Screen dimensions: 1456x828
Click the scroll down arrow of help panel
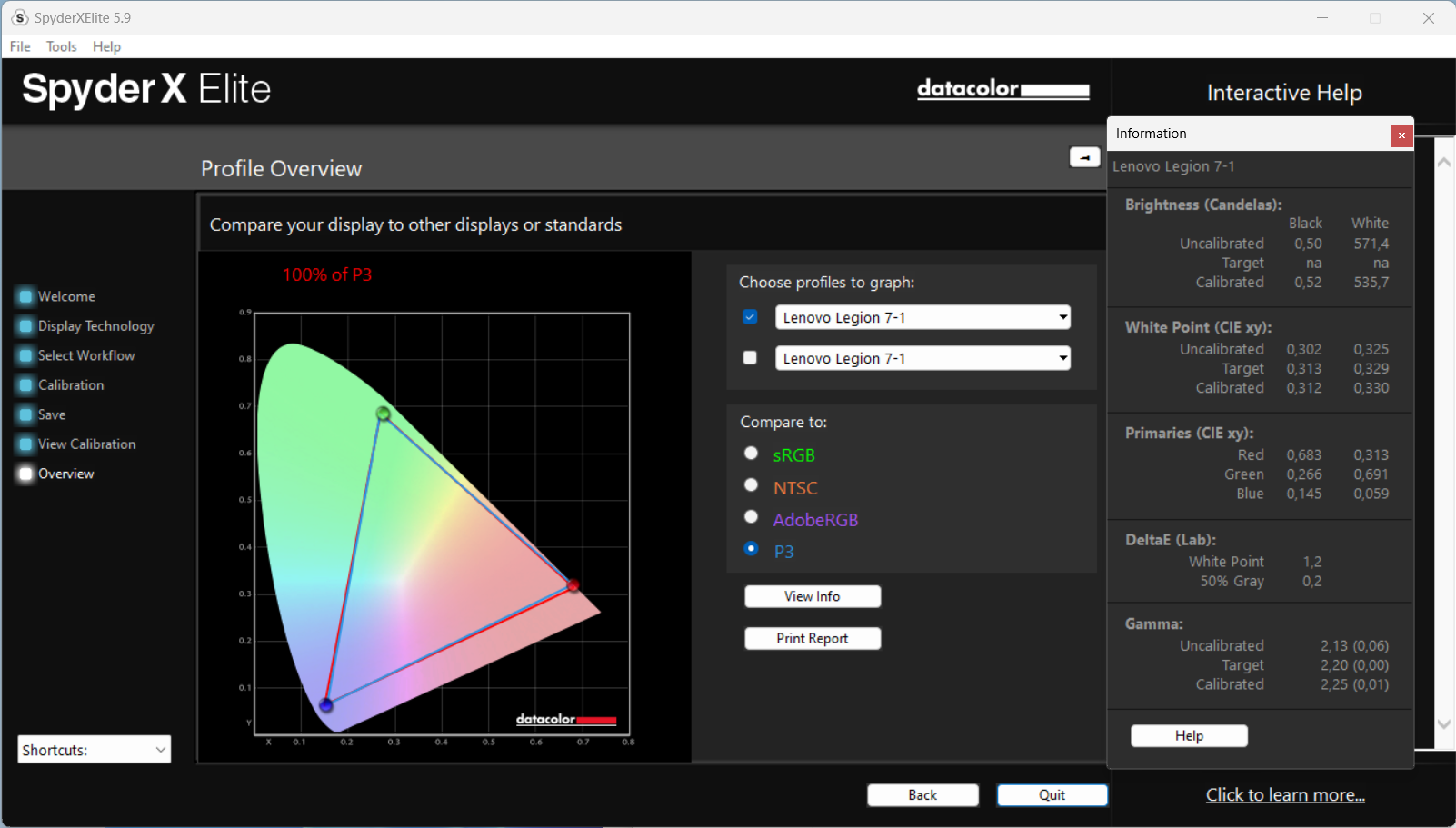coord(1443,724)
